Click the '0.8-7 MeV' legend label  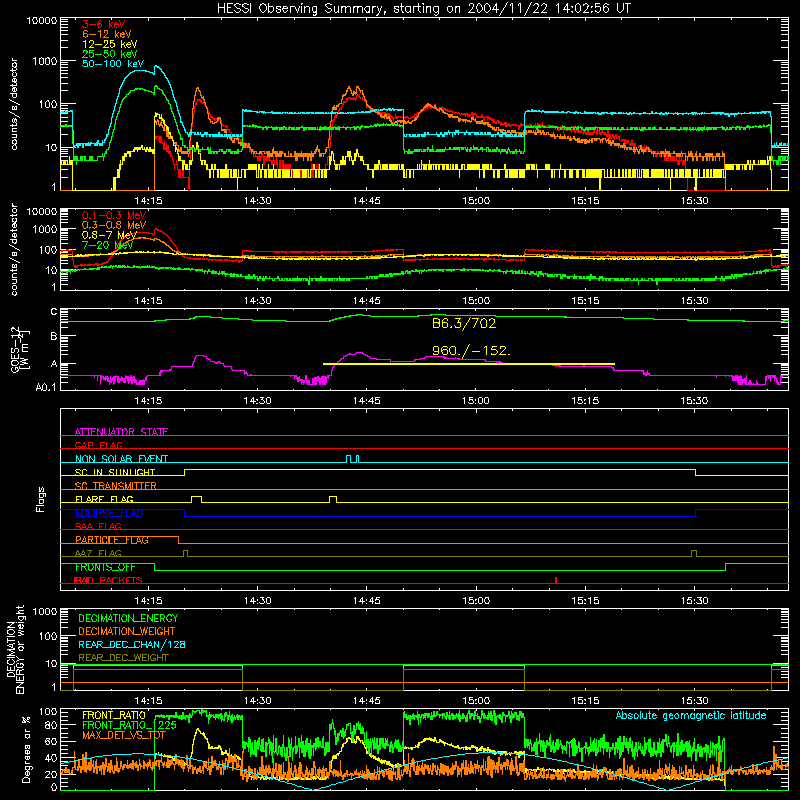click(x=109, y=235)
